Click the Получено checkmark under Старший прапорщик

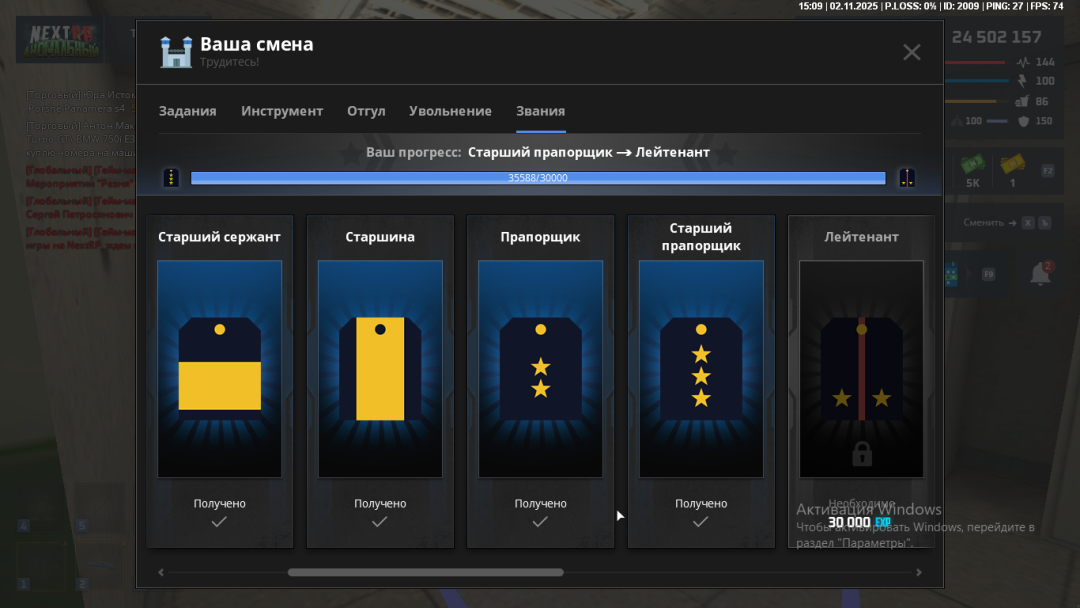[x=700, y=521]
